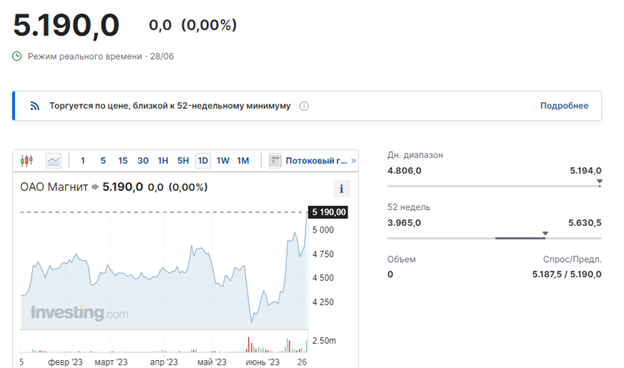Switch chart to 1W interval
624x368 pixels.
[223, 161]
